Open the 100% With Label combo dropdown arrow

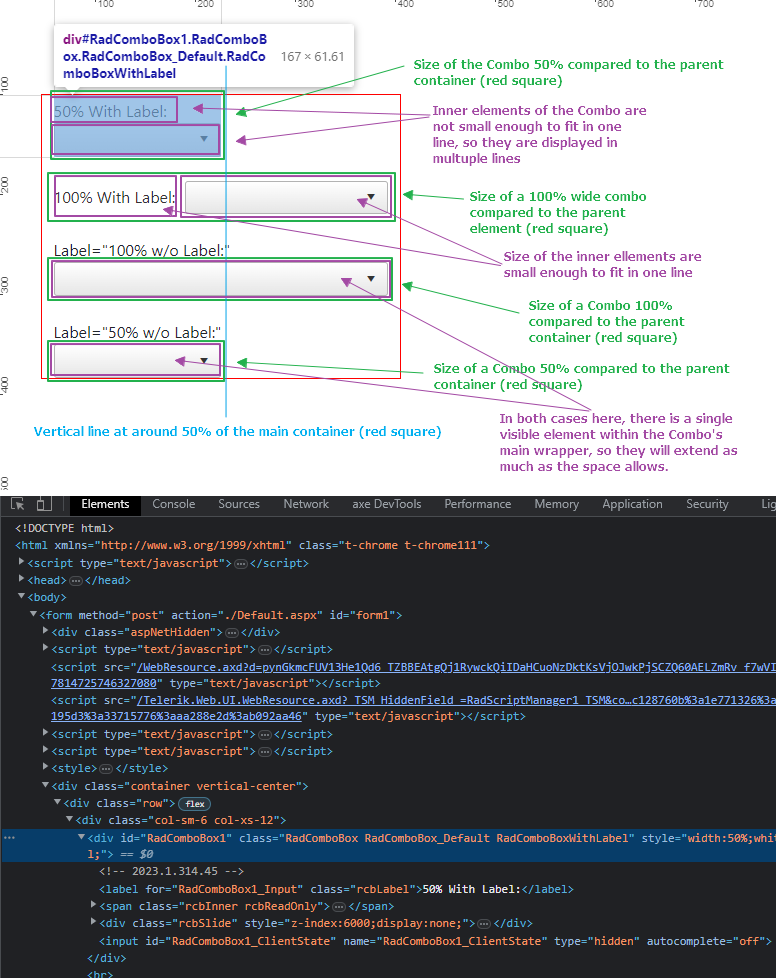click(x=371, y=197)
